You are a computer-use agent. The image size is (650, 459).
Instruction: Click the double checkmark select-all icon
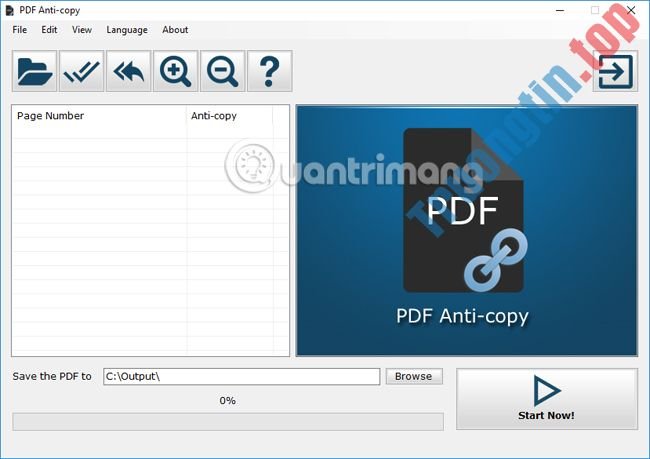[81, 71]
